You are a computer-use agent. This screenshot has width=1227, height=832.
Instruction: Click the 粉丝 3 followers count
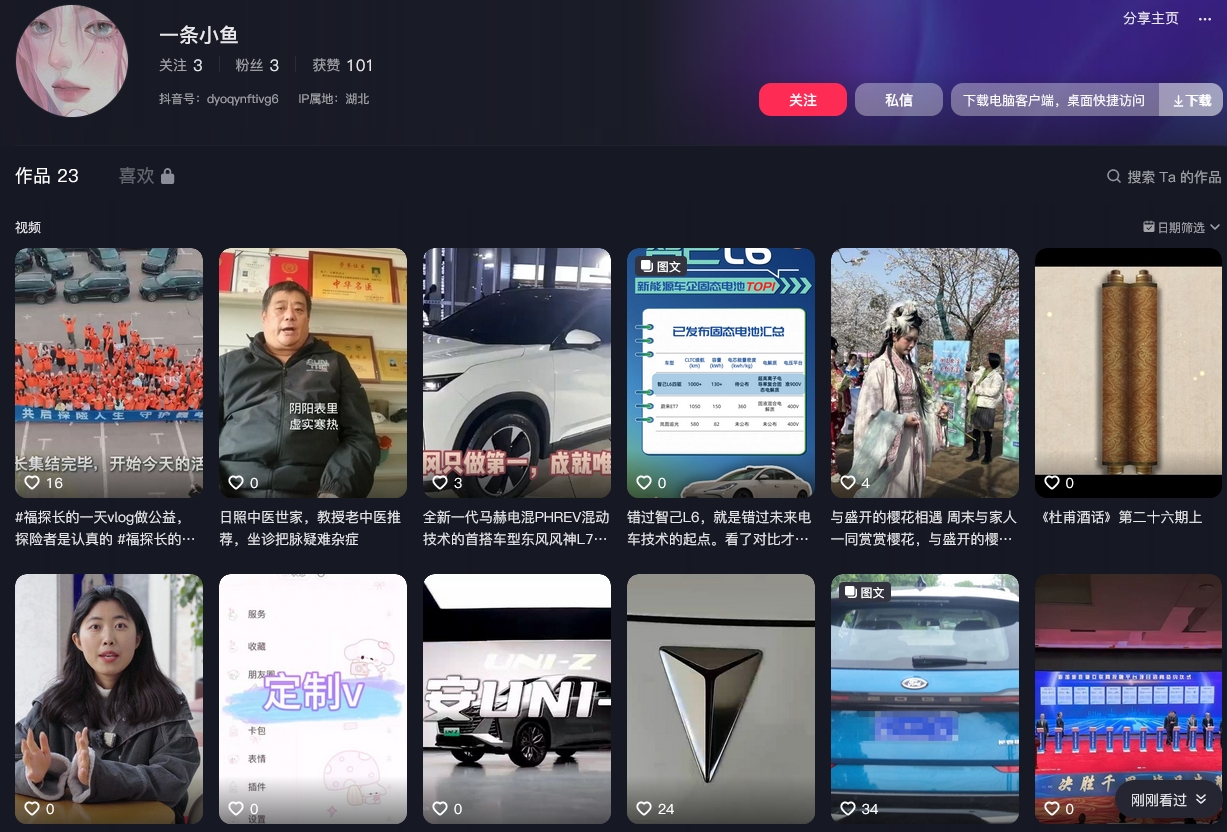(x=257, y=65)
